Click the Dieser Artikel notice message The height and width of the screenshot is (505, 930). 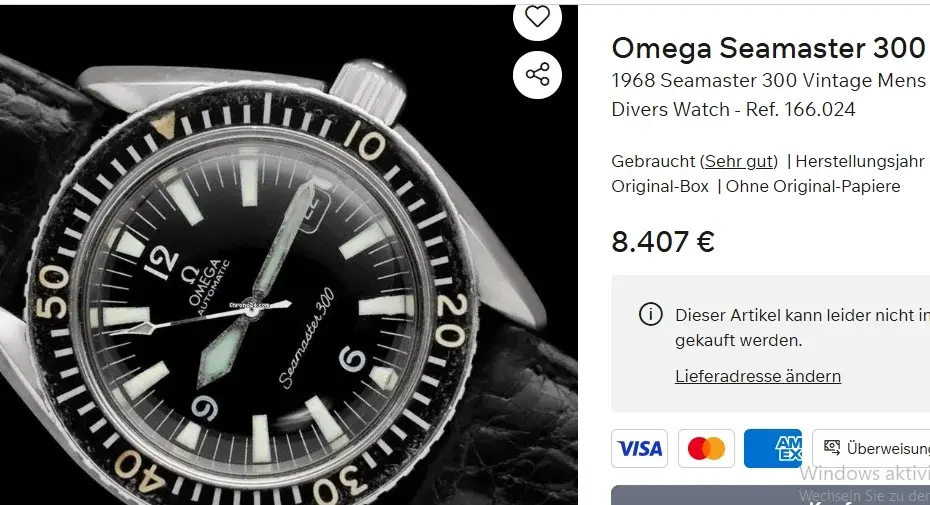click(x=802, y=328)
